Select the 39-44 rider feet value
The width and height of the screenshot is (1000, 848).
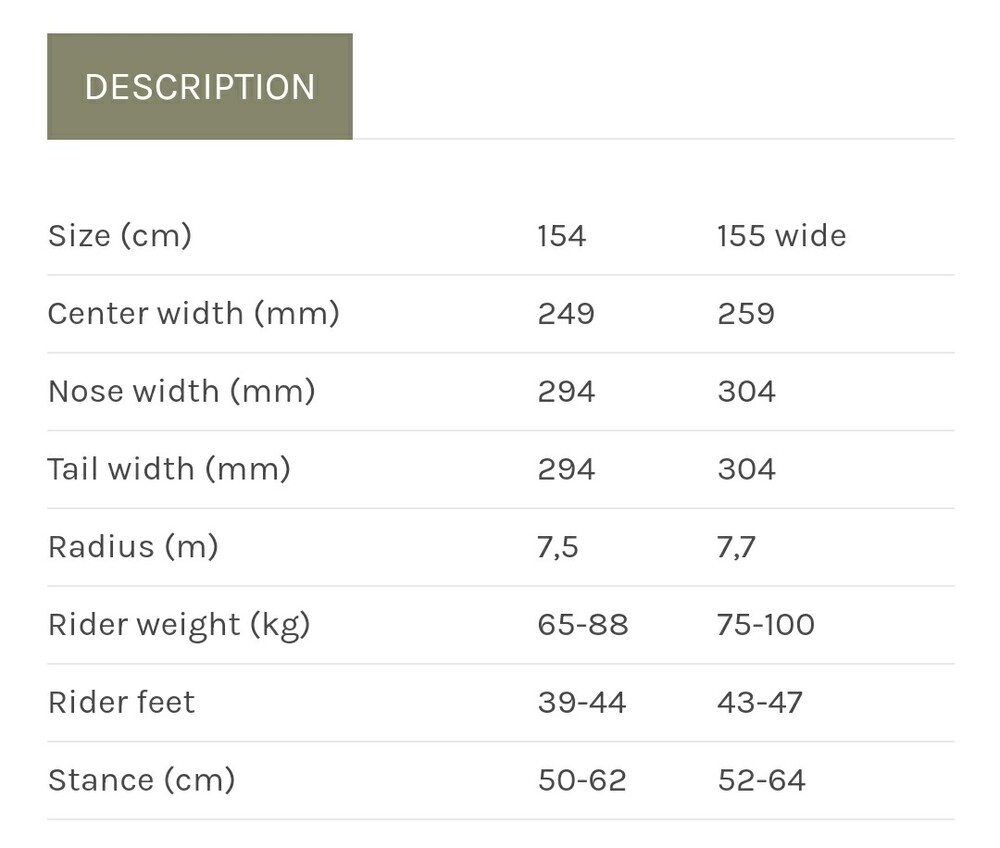click(x=582, y=702)
